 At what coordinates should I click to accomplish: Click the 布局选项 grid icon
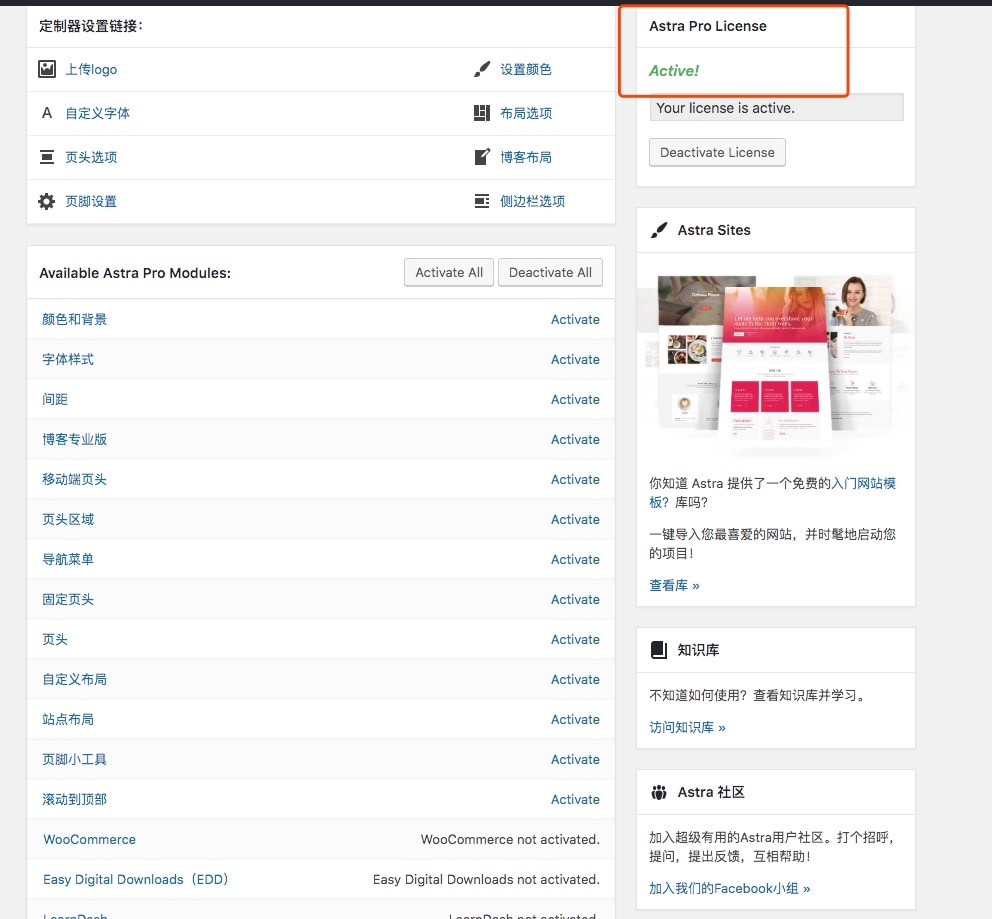(x=484, y=113)
